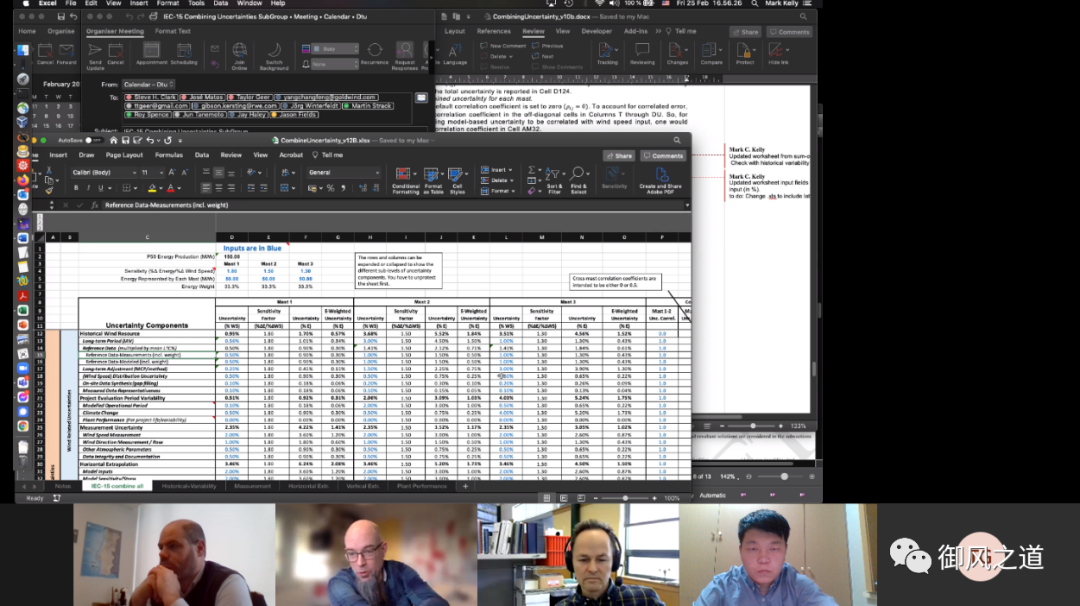
Task: Open Busy status dropdown in meeting
Action: [x=335, y=49]
